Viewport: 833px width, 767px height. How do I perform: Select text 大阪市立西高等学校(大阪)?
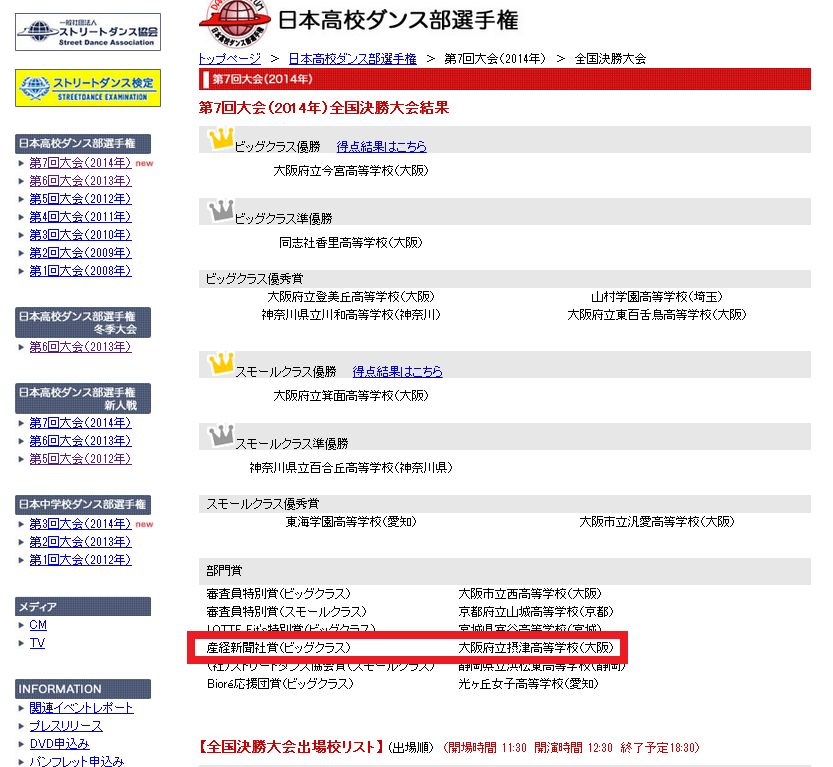tap(530, 593)
